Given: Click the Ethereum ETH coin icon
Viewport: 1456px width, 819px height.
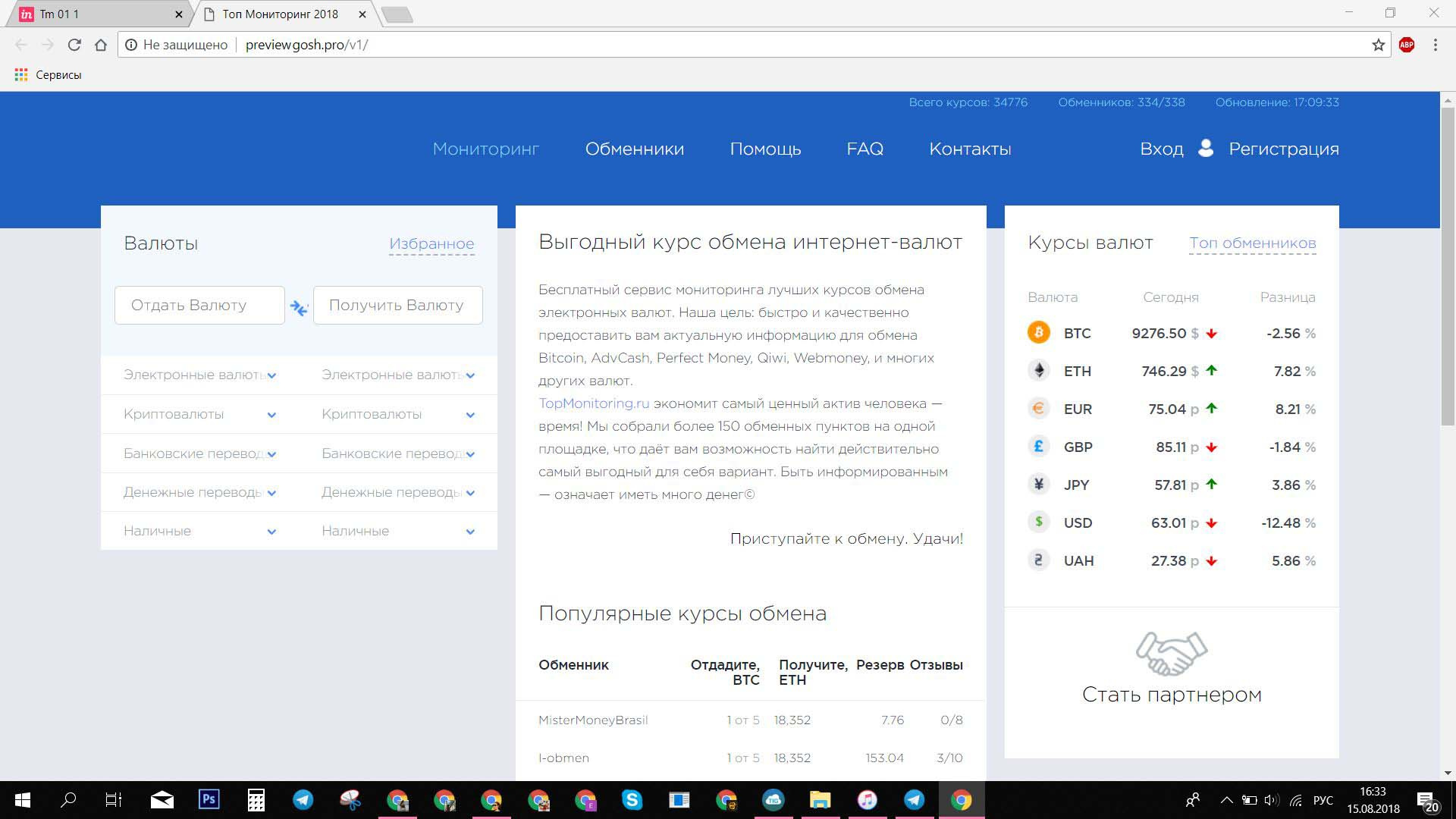Looking at the screenshot, I should (x=1038, y=371).
